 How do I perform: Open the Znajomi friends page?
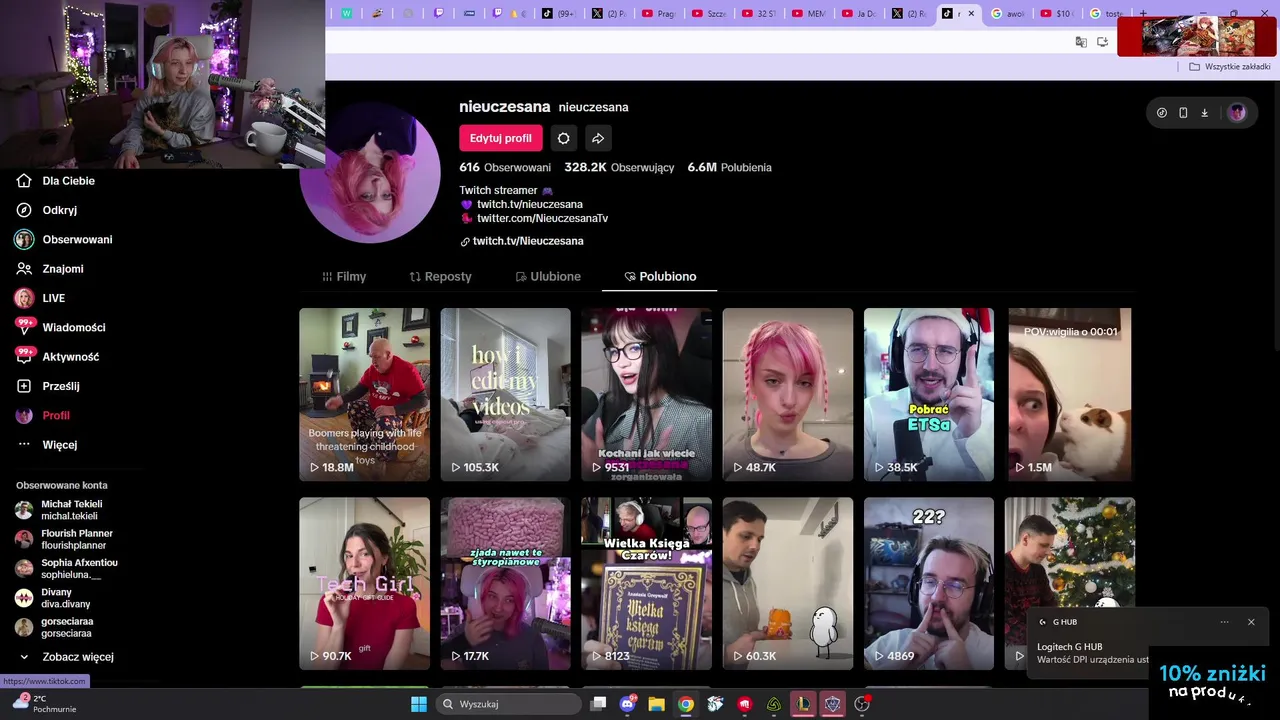click(50, 268)
